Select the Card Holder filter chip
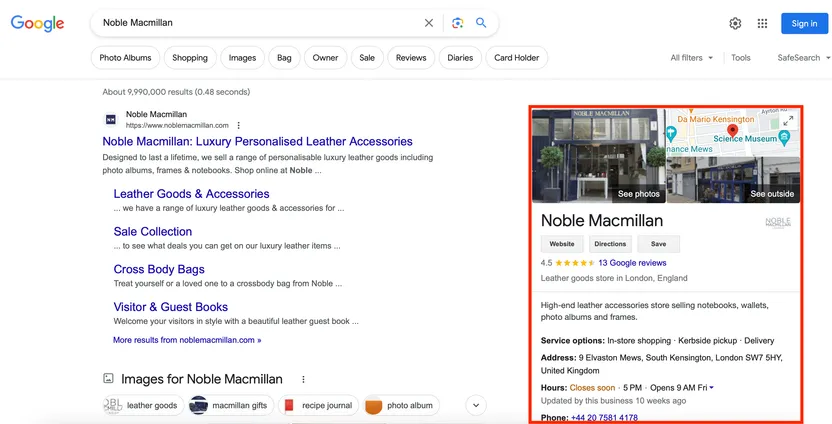This screenshot has height=424, width=832. [517, 58]
